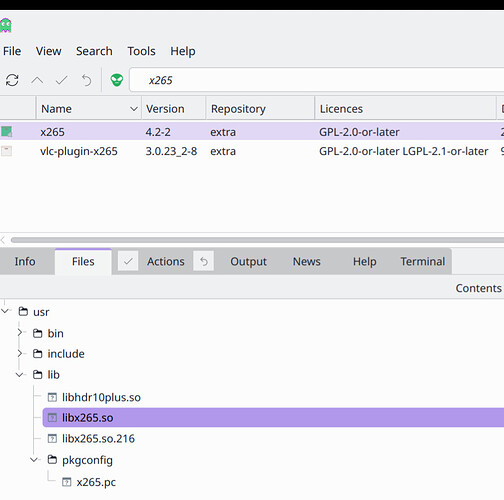This screenshot has height=500, width=504.
Task: Toggle the installed-state box for x265
Action: pyautogui.click(x=6, y=132)
